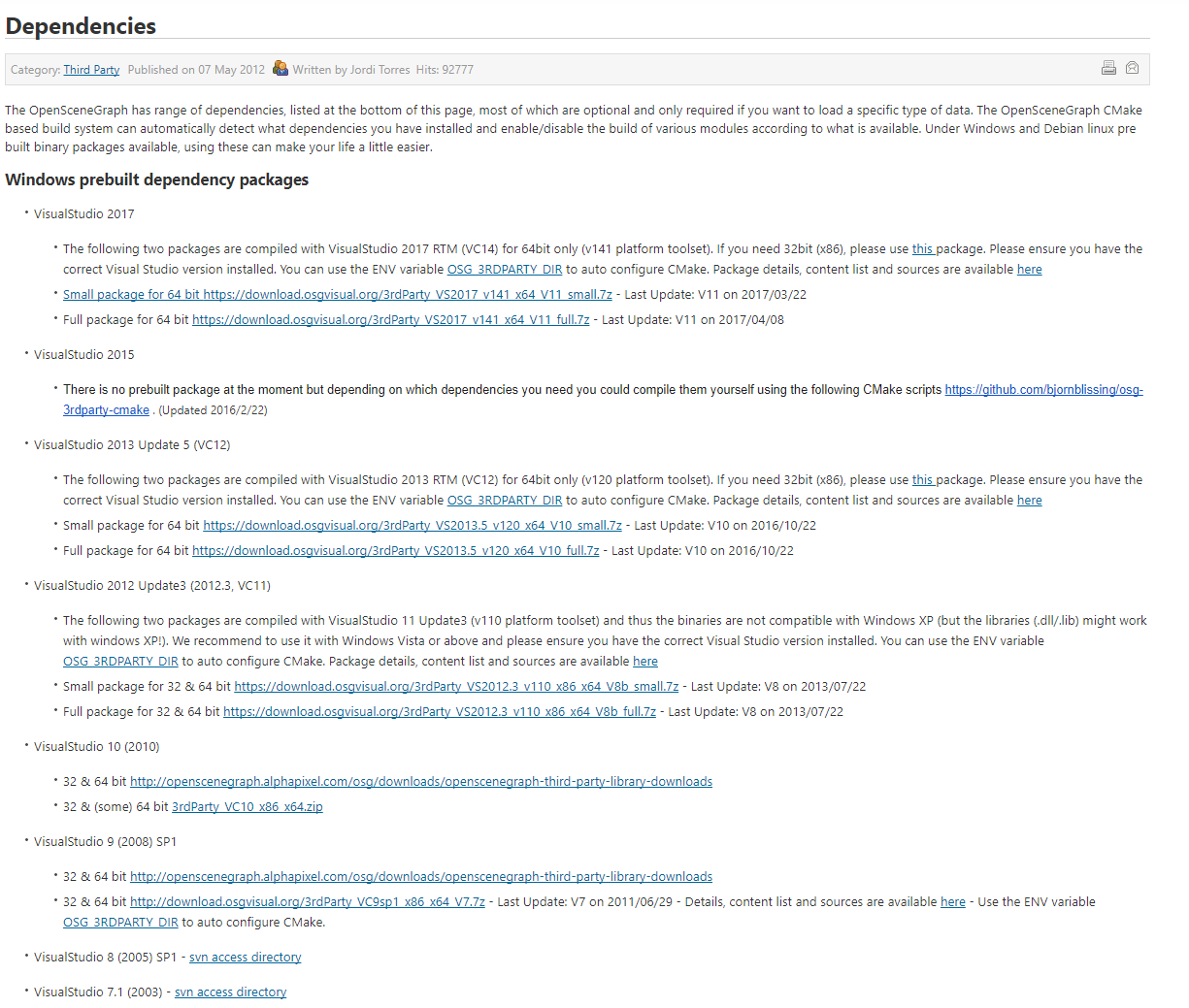Click '(Updated 2016/2/22)' text

point(214,410)
